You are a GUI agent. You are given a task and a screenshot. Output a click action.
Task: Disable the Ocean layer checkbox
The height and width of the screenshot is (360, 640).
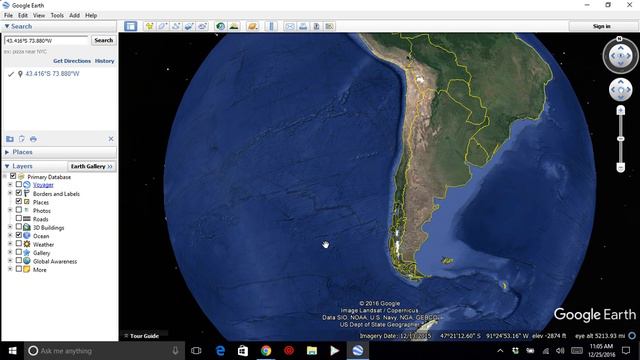(x=19, y=235)
